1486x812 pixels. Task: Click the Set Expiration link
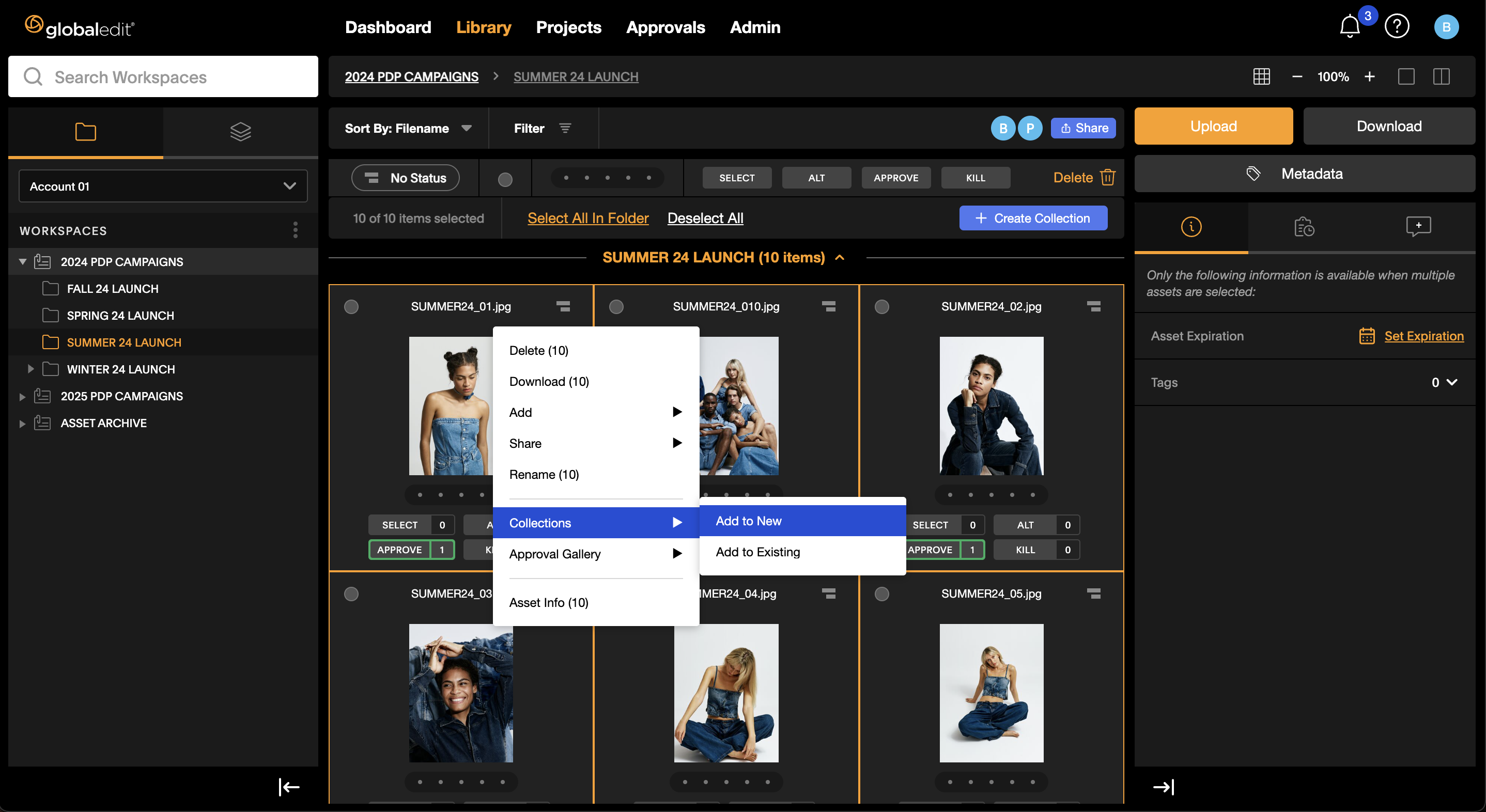1423,336
